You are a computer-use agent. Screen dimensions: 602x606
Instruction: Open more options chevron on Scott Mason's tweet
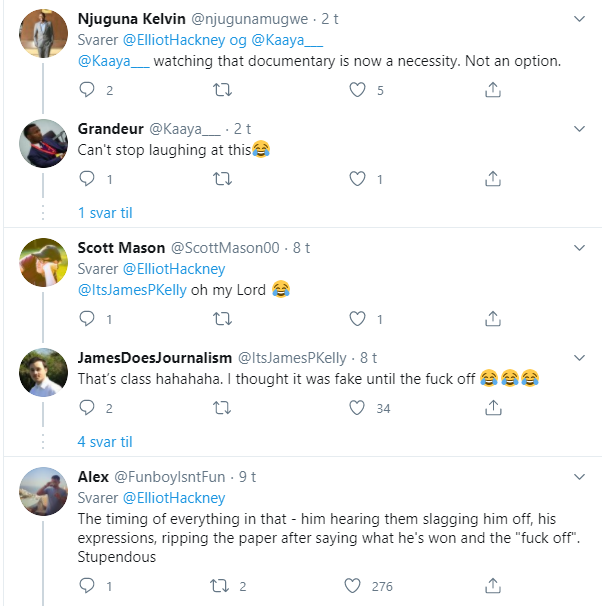579,248
